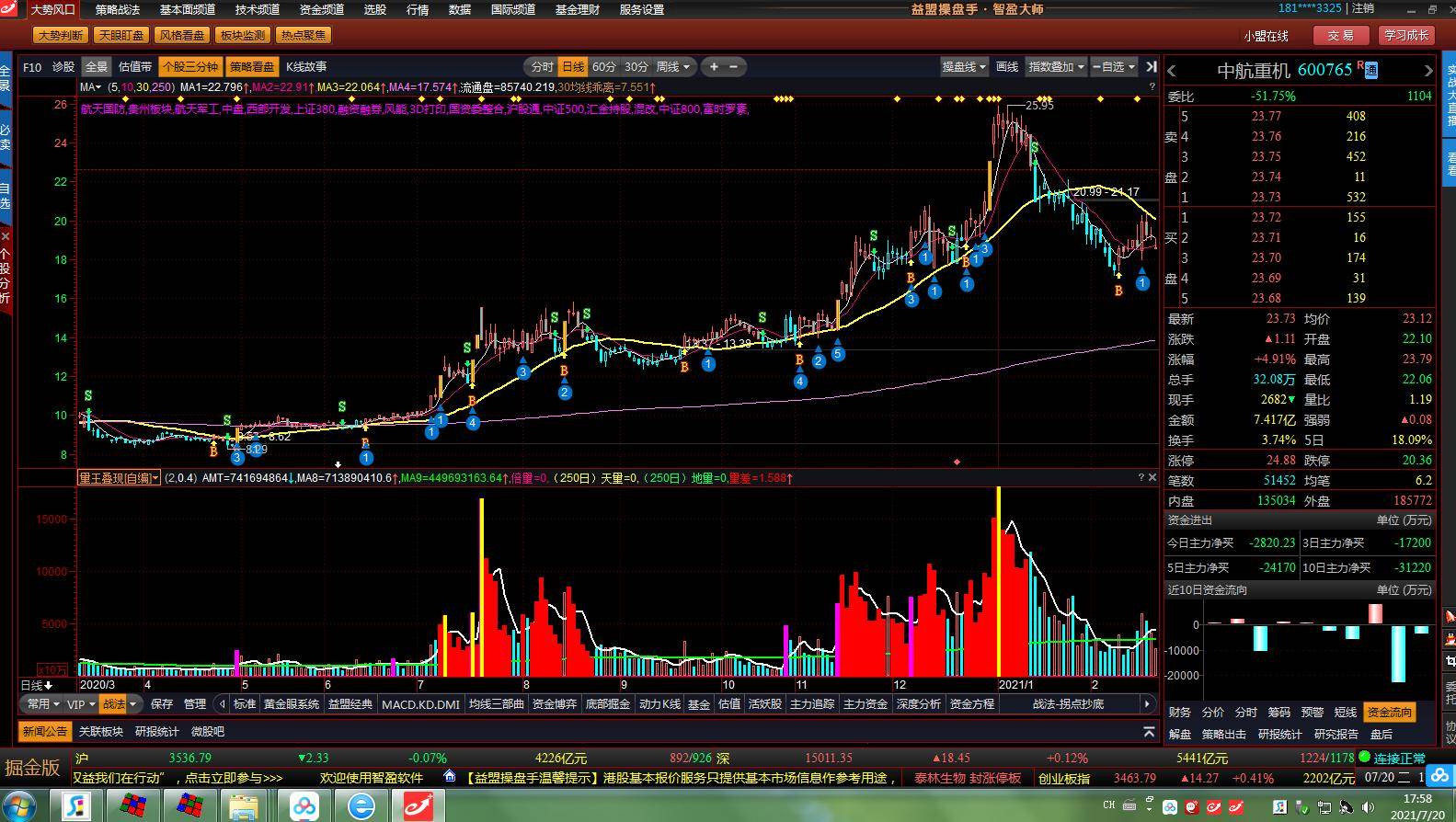Open 量王叠现[自编] indicator dropdown
This screenshot has width=1456, height=822.
[x=119, y=477]
